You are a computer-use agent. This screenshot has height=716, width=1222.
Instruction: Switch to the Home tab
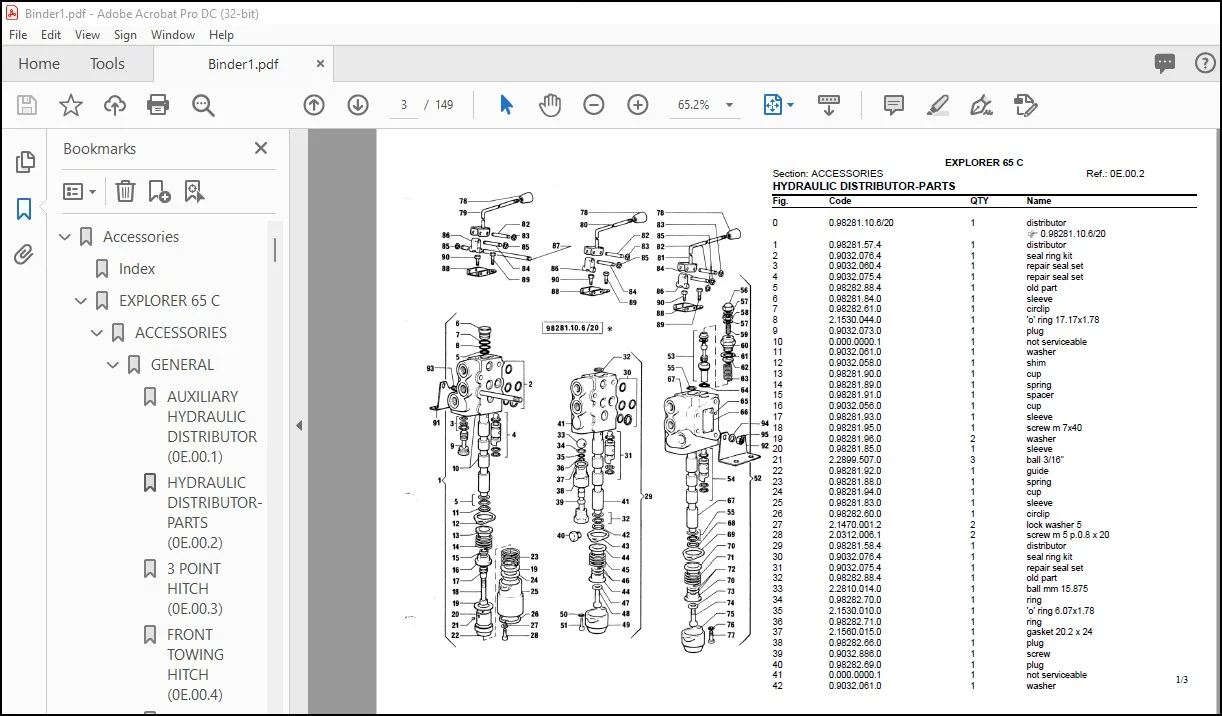(39, 64)
